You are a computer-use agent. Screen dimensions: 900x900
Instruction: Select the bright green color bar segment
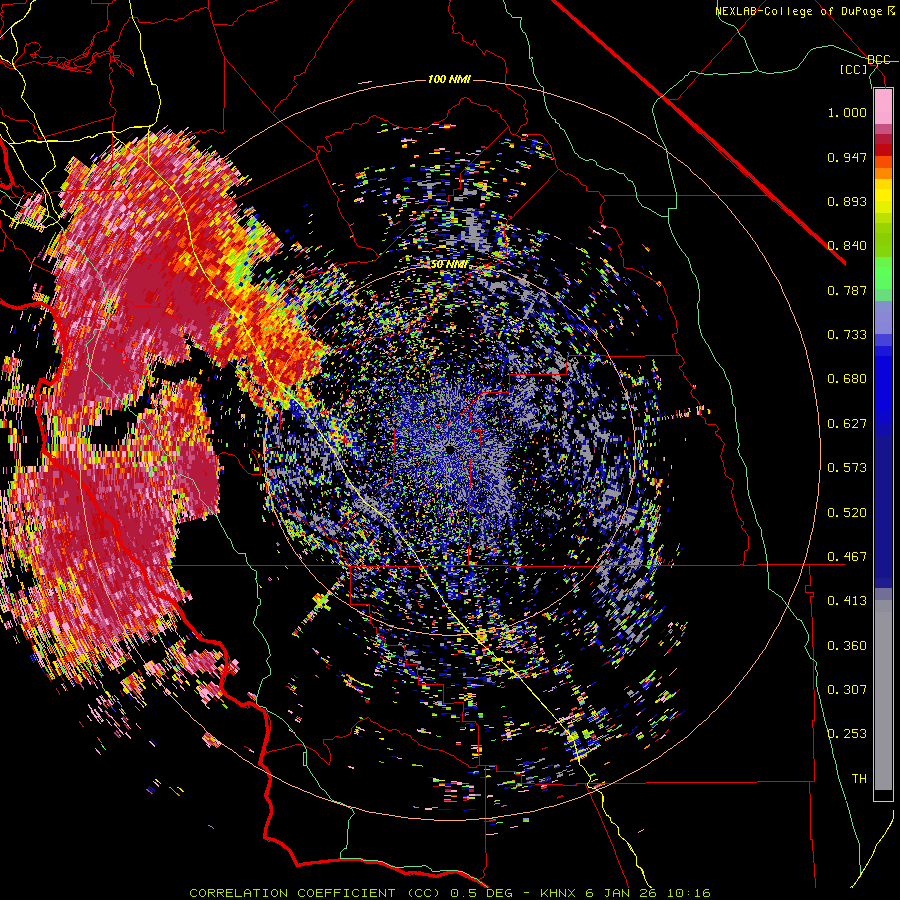pyautogui.click(x=883, y=273)
